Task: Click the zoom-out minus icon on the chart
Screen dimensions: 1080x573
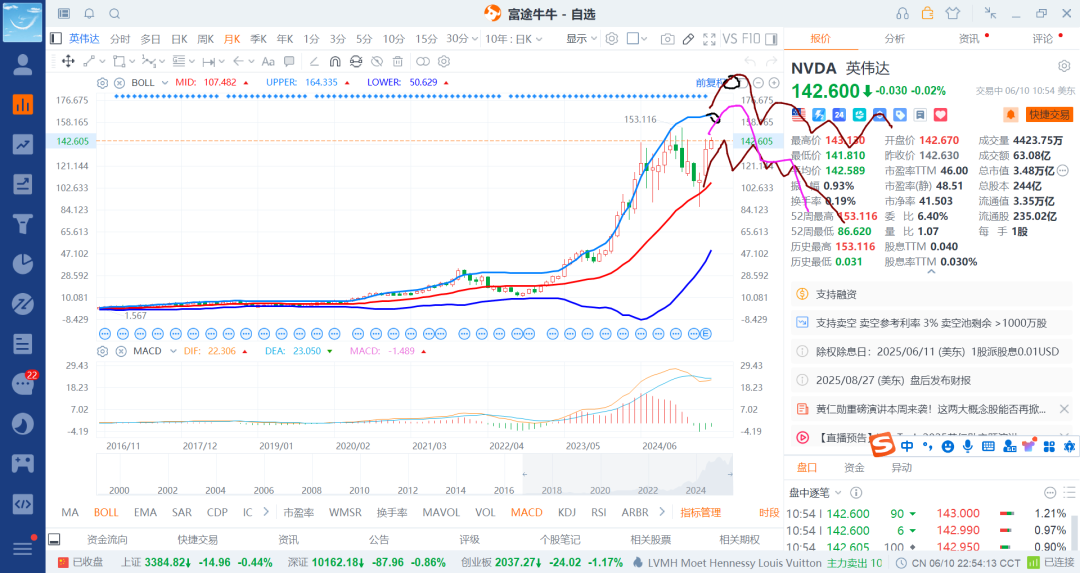Action: [x=758, y=83]
